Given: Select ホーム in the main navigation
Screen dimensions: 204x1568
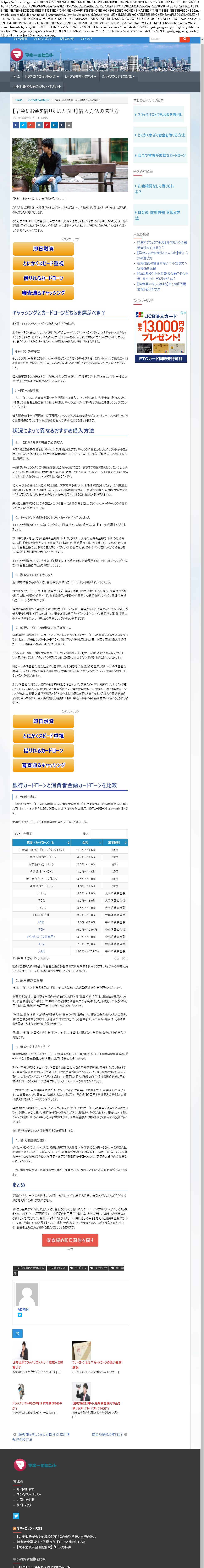Looking at the screenshot, I should coord(16,77).
